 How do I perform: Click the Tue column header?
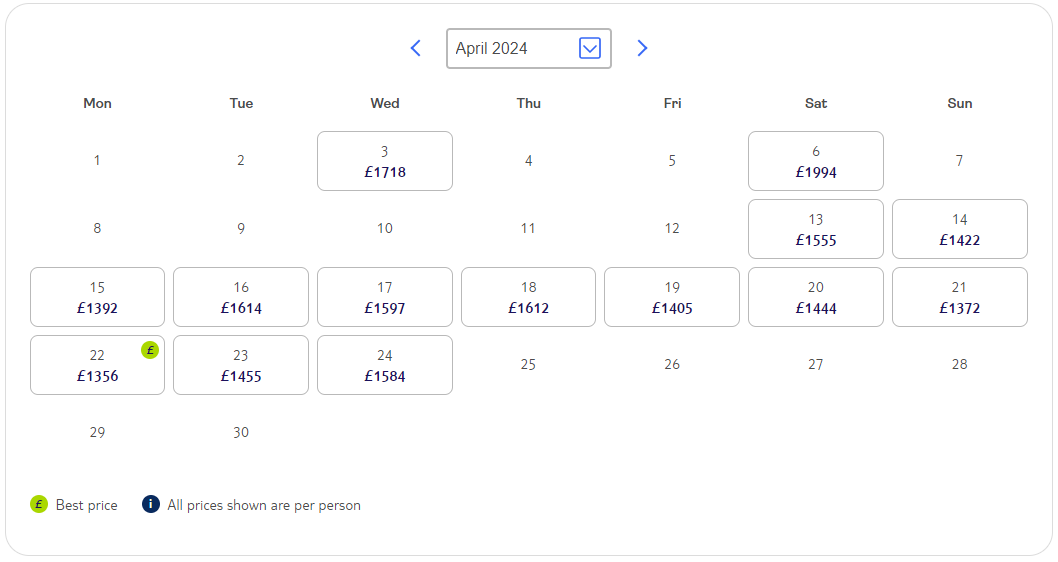pos(241,103)
